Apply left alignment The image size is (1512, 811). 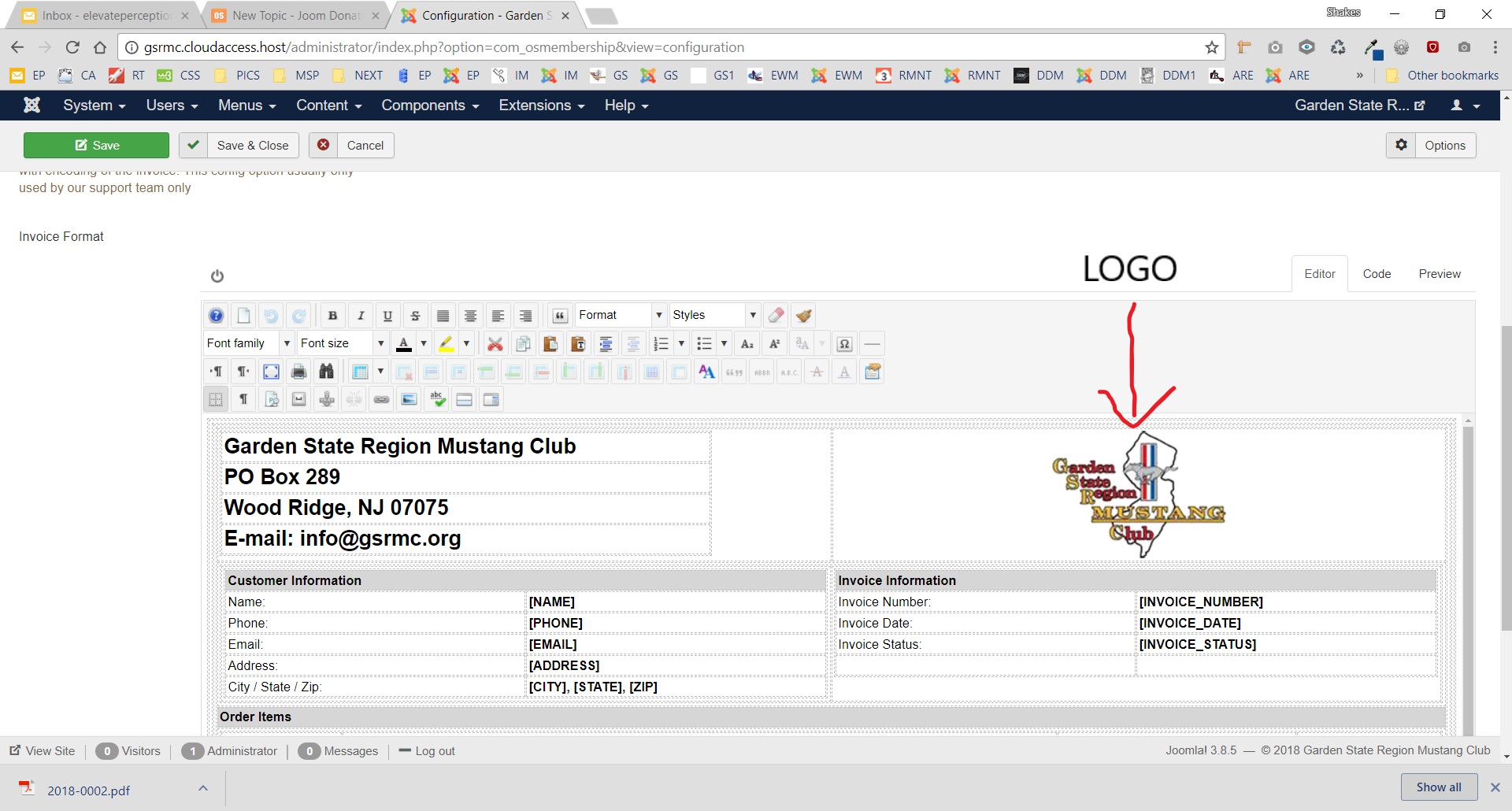point(498,316)
